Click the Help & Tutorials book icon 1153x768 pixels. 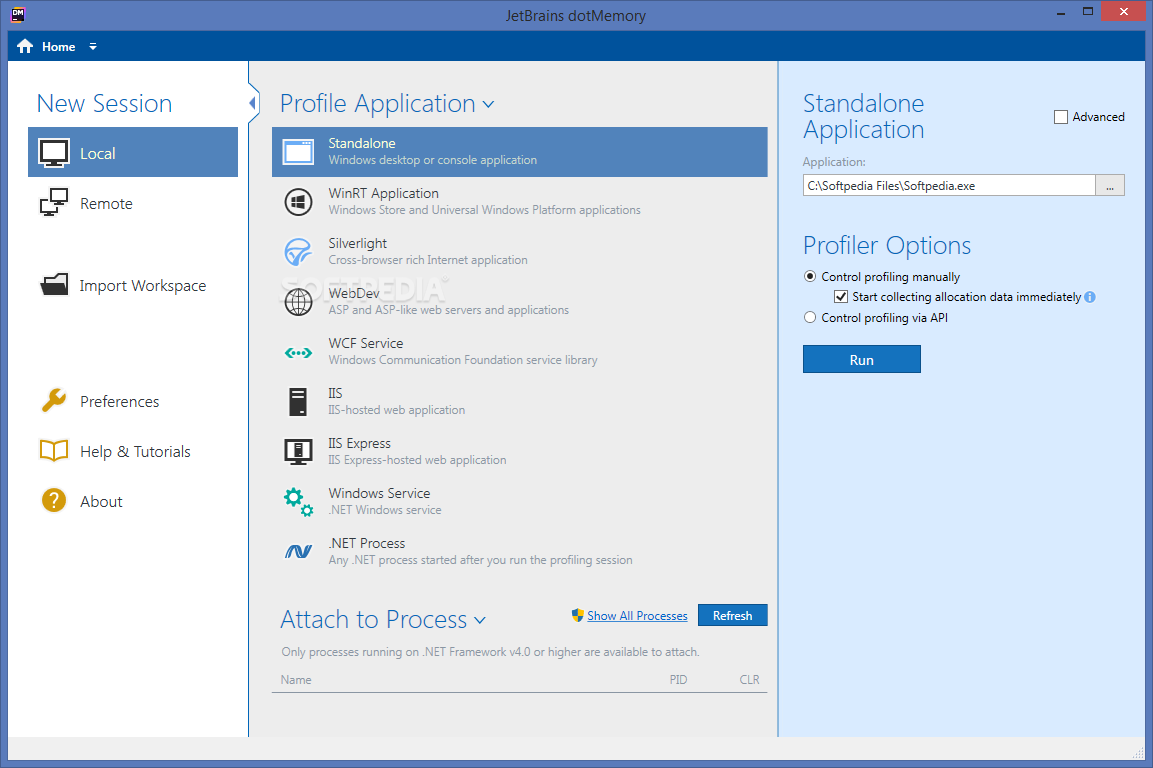click(54, 450)
